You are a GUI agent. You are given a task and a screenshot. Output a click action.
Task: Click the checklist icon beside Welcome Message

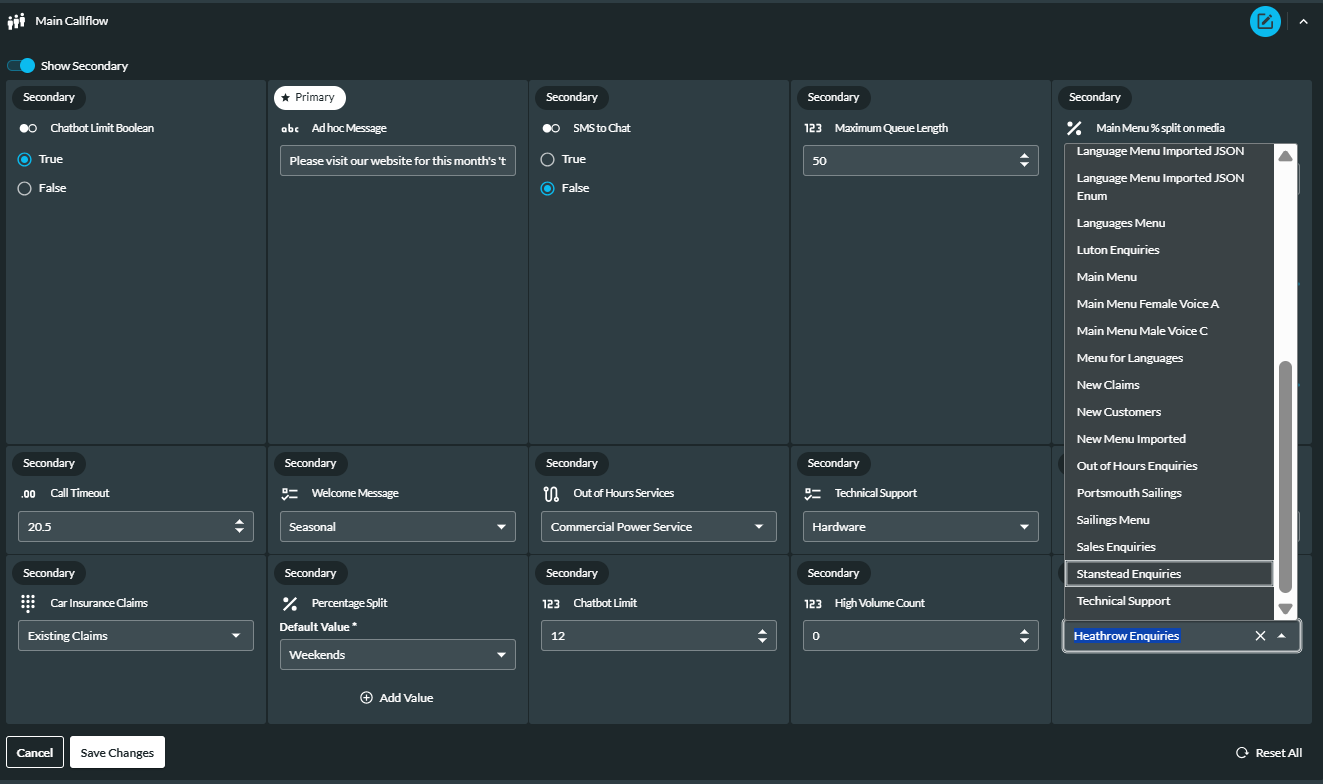290,493
